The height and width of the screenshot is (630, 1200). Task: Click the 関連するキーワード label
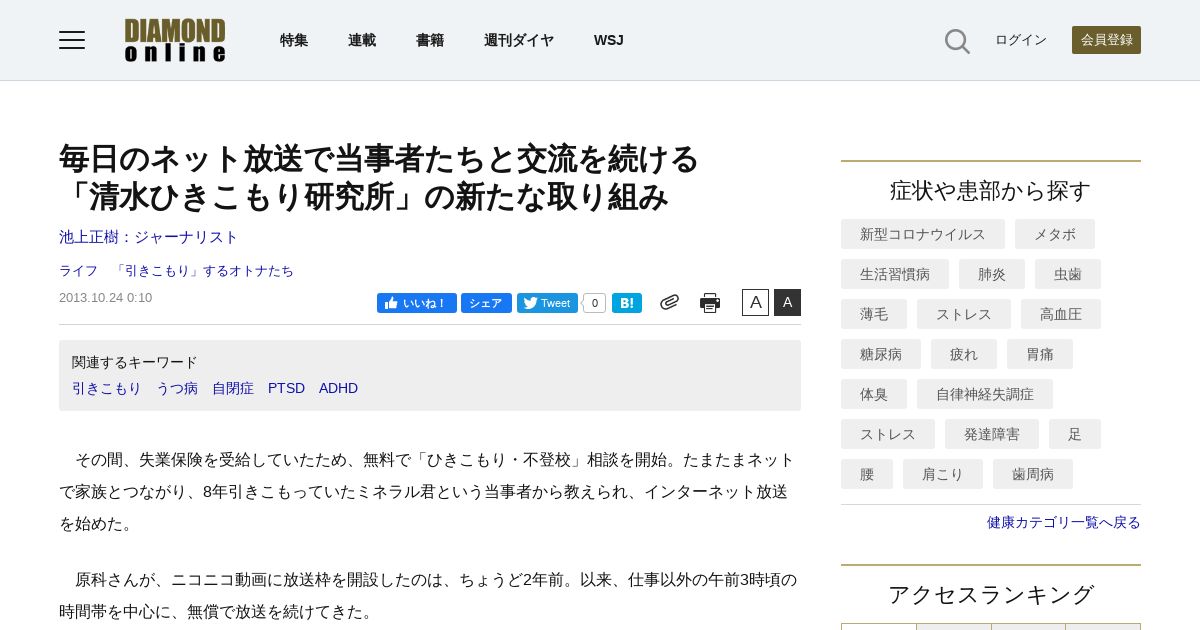(135, 362)
